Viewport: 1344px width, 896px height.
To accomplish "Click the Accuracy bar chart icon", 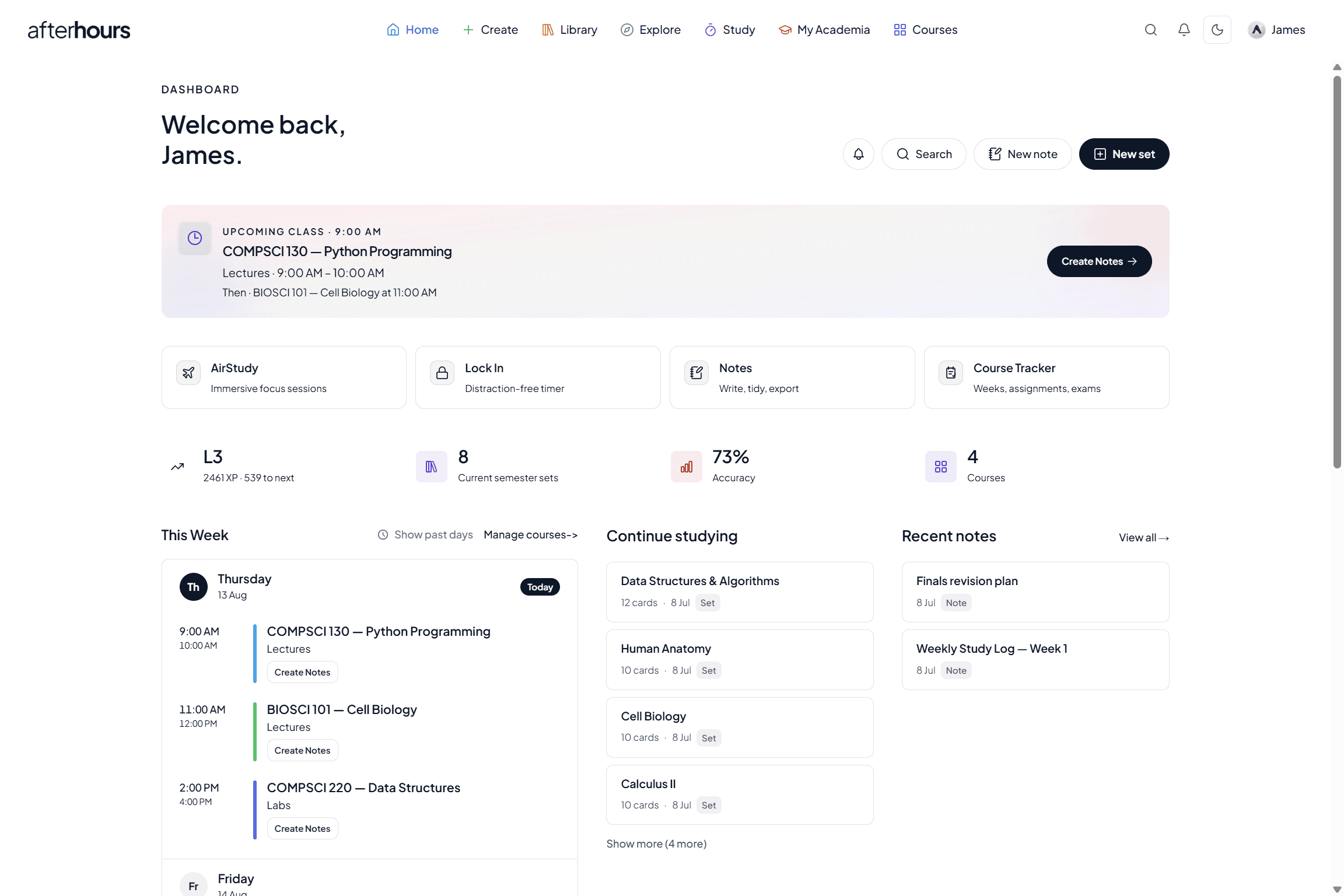I will pos(686,467).
